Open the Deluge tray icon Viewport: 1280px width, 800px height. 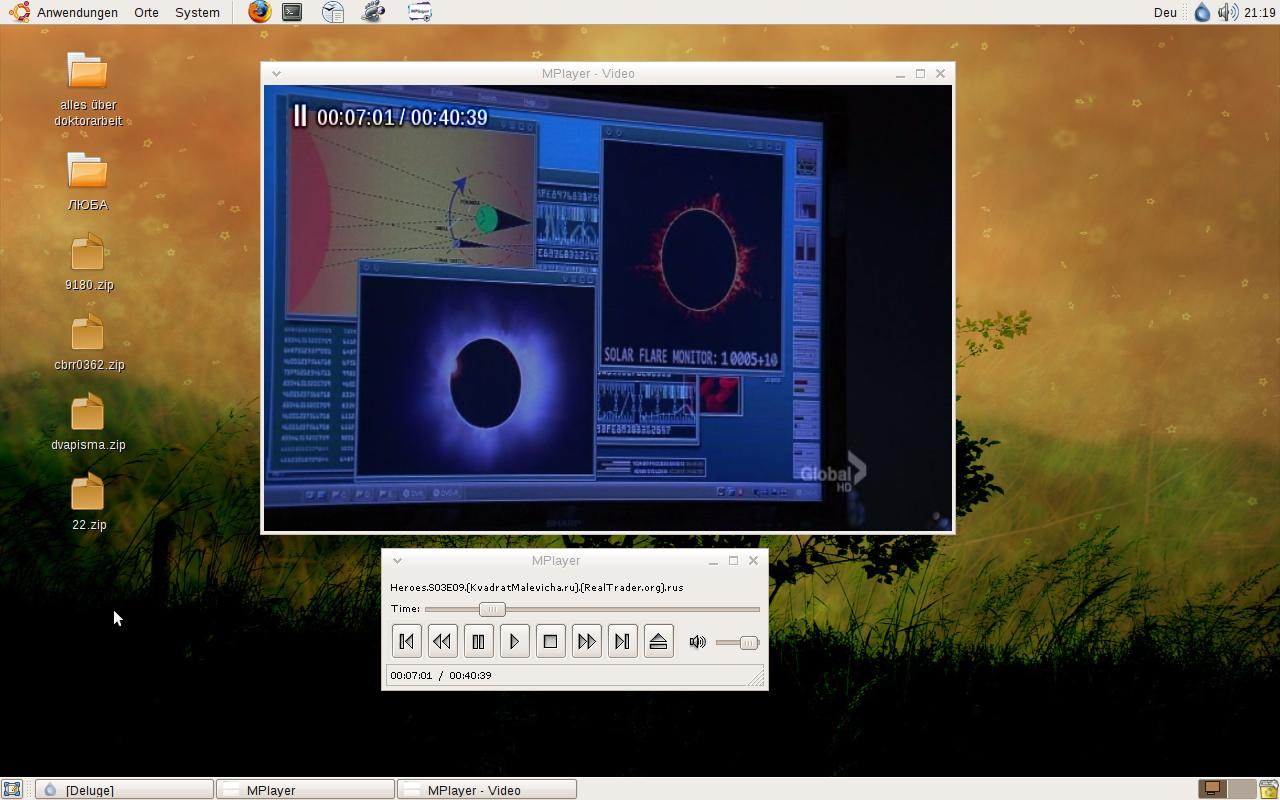tap(1202, 12)
